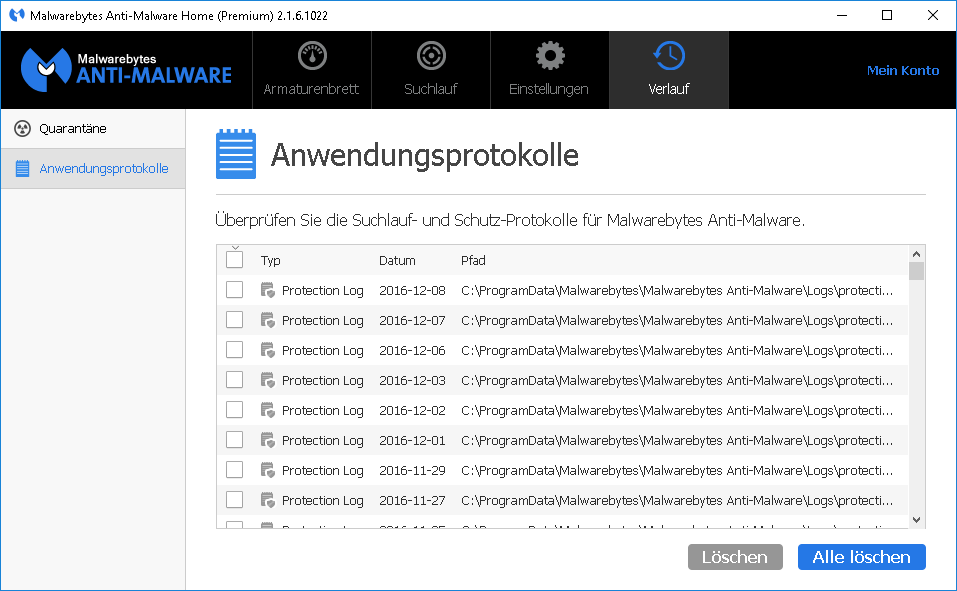The image size is (957, 591).
Task: Check the 2016-12-06 Protection Log checkbox
Action: [x=234, y=349]
